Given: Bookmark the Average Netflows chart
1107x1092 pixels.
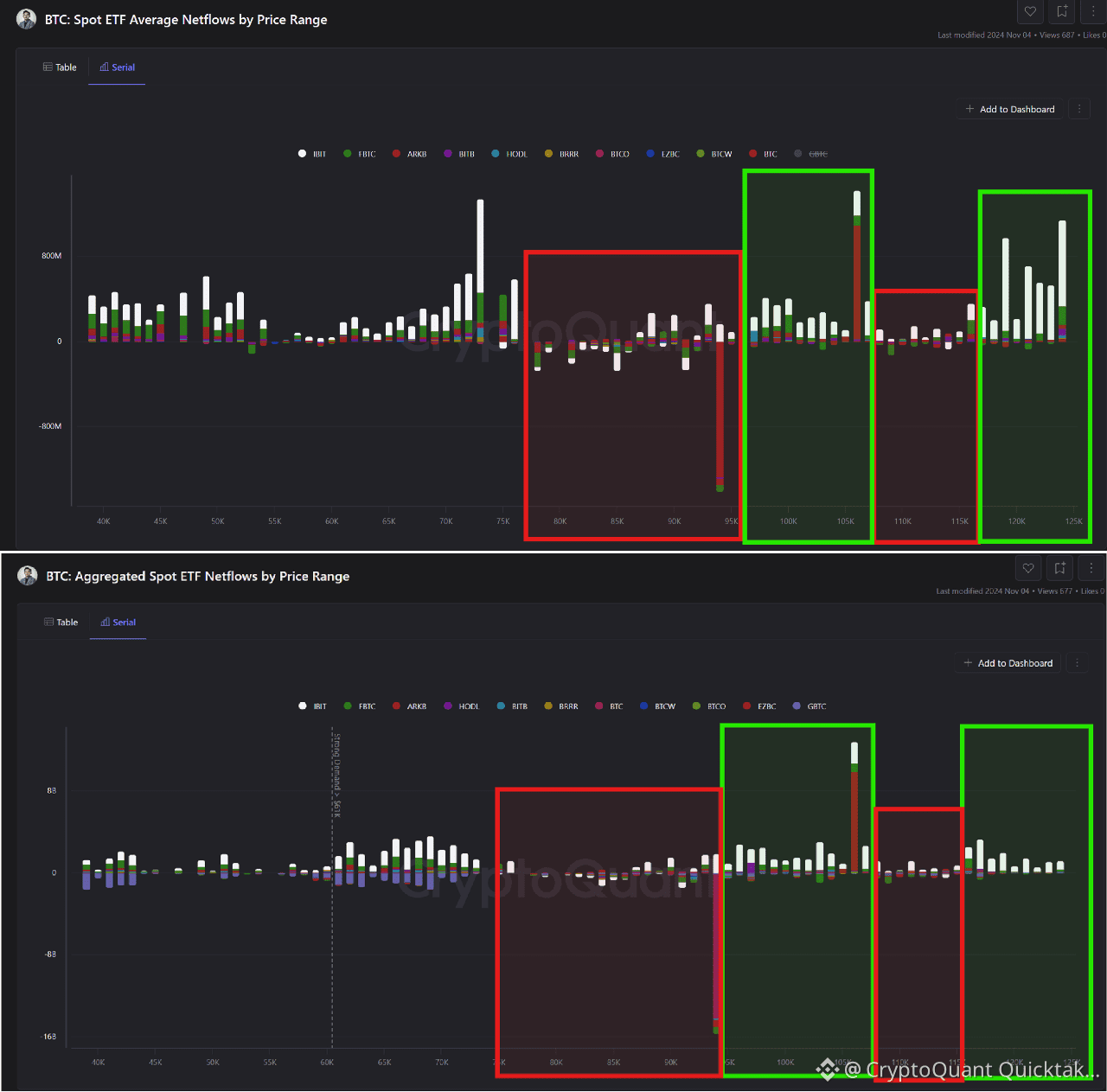Looking at the screenshot, I should click(x=1062, y=11).
